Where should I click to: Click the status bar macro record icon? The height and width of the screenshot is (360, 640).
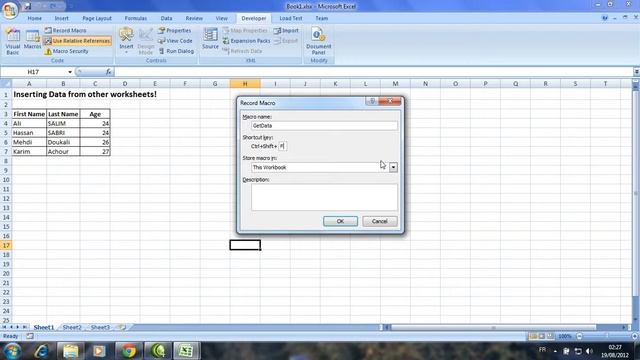[x=30, y=336]
